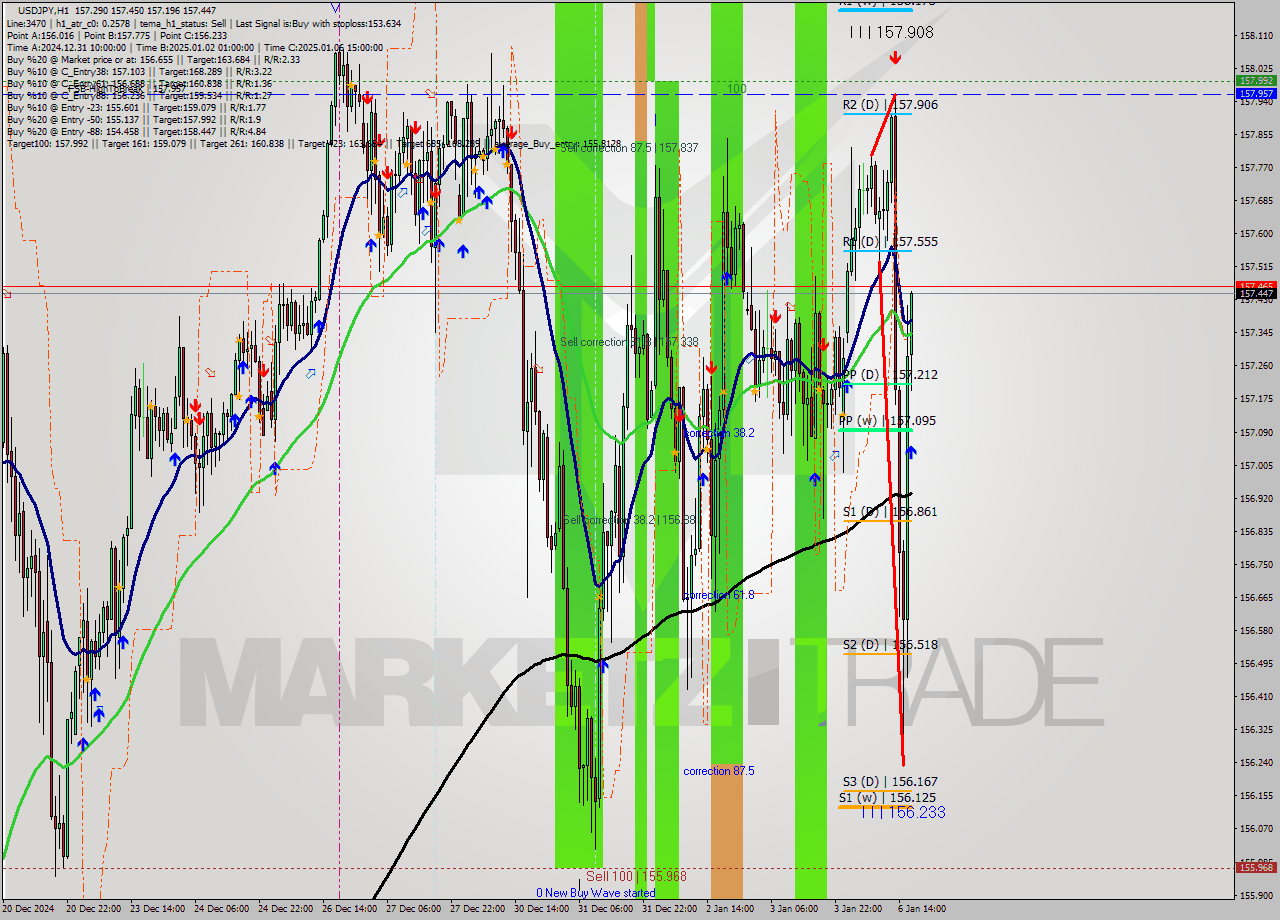Select the 0 New Buy Wave started text
This screenshot has height=920, width=1280.
pos(596,893)
